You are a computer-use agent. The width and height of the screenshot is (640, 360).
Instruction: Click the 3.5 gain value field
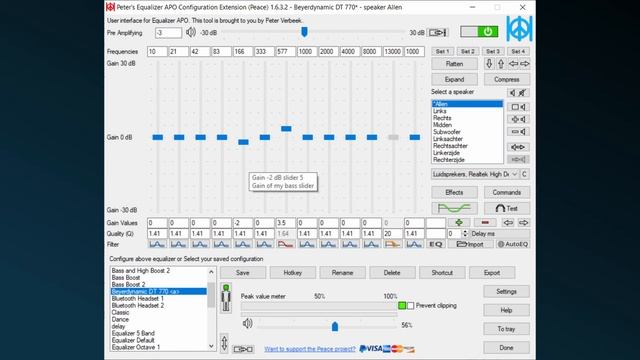tap(286, 223)
